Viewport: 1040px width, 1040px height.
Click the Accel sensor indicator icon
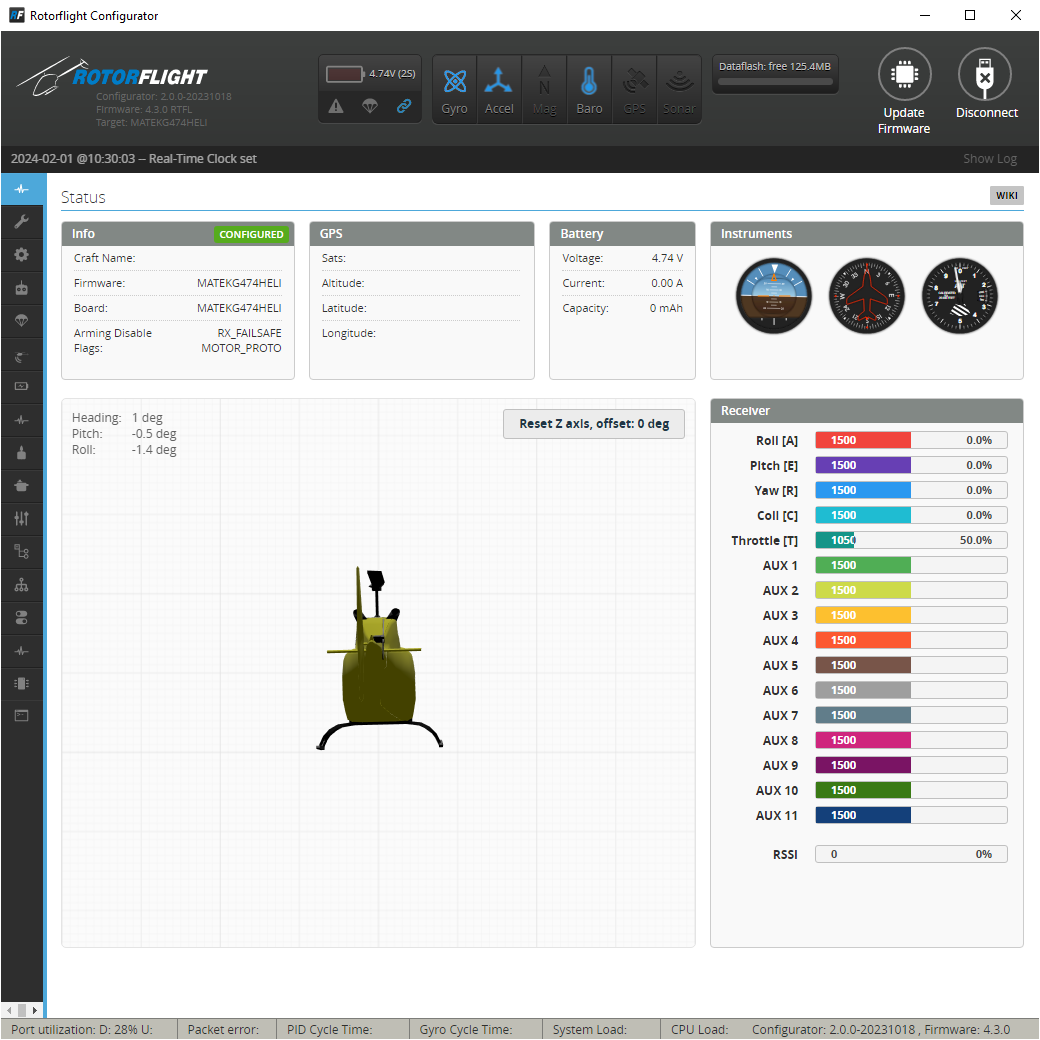[x=499, y=89]
